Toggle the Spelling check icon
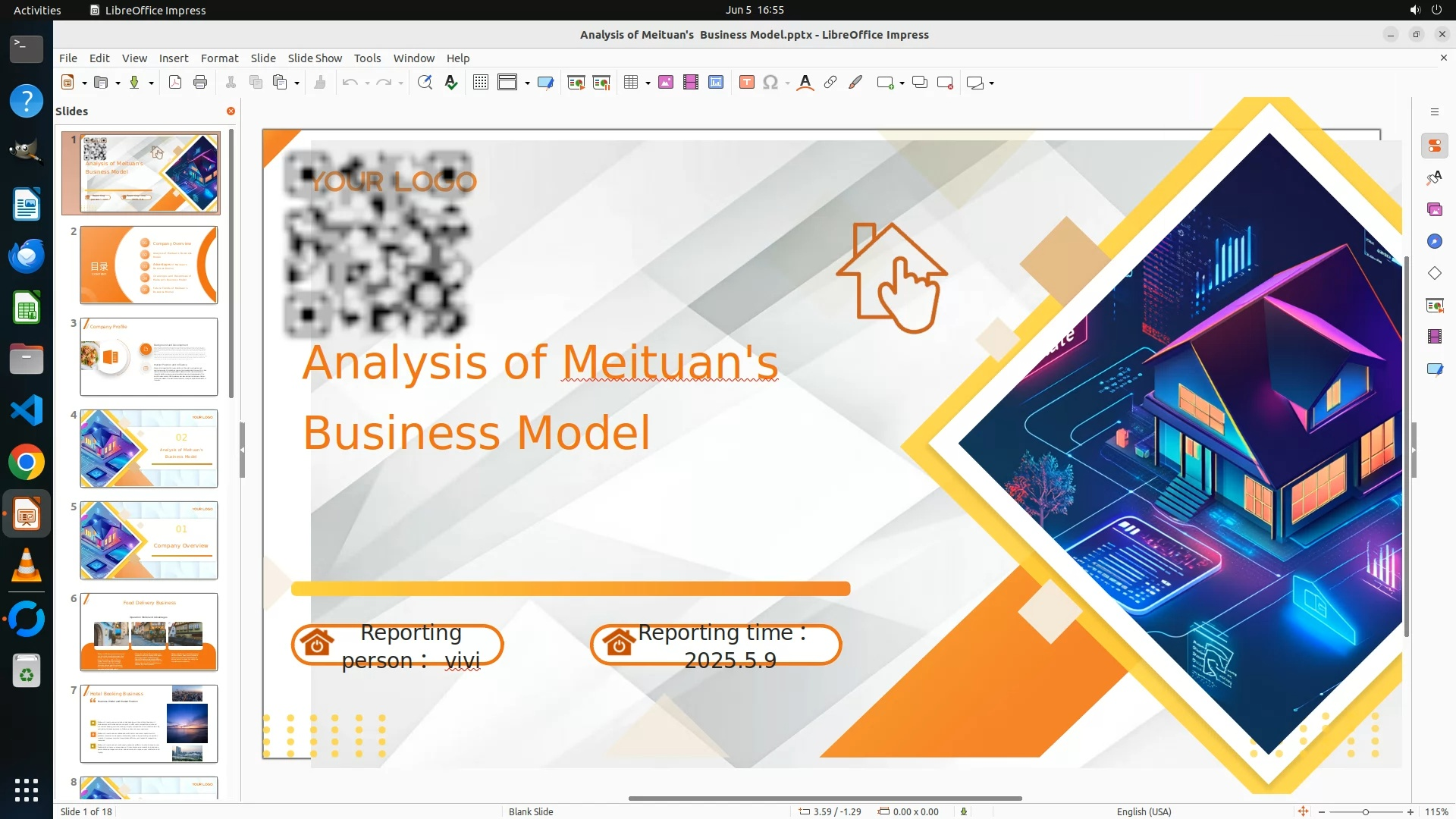This screenshot has height=819, width=1456. point(451,83)
